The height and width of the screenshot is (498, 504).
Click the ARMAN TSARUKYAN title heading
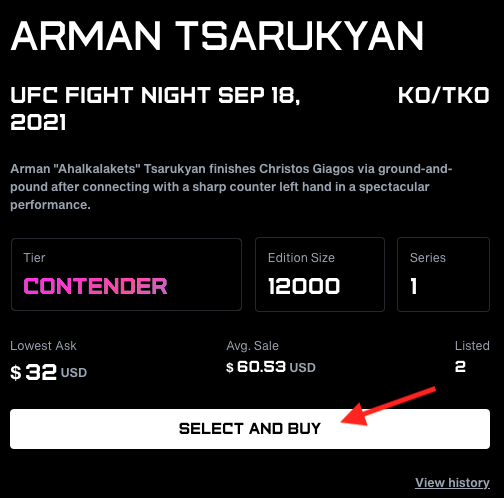tap(217, 36)
